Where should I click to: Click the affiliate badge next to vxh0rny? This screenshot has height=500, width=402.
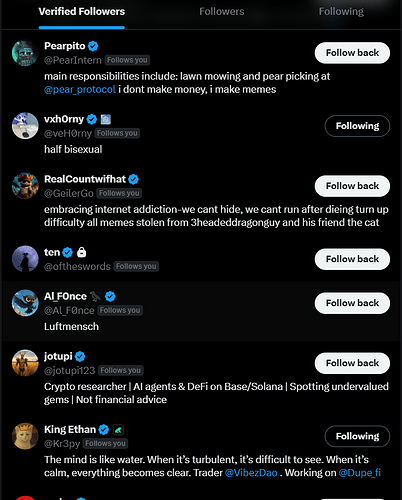click(x=106, y=119)
